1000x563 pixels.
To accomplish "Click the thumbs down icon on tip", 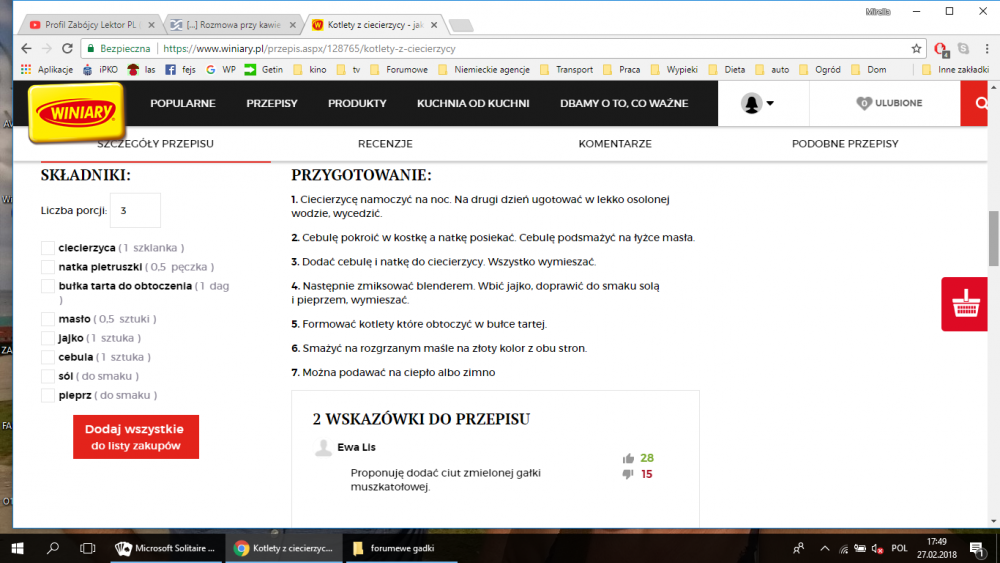I will click(x=628, y=474).
